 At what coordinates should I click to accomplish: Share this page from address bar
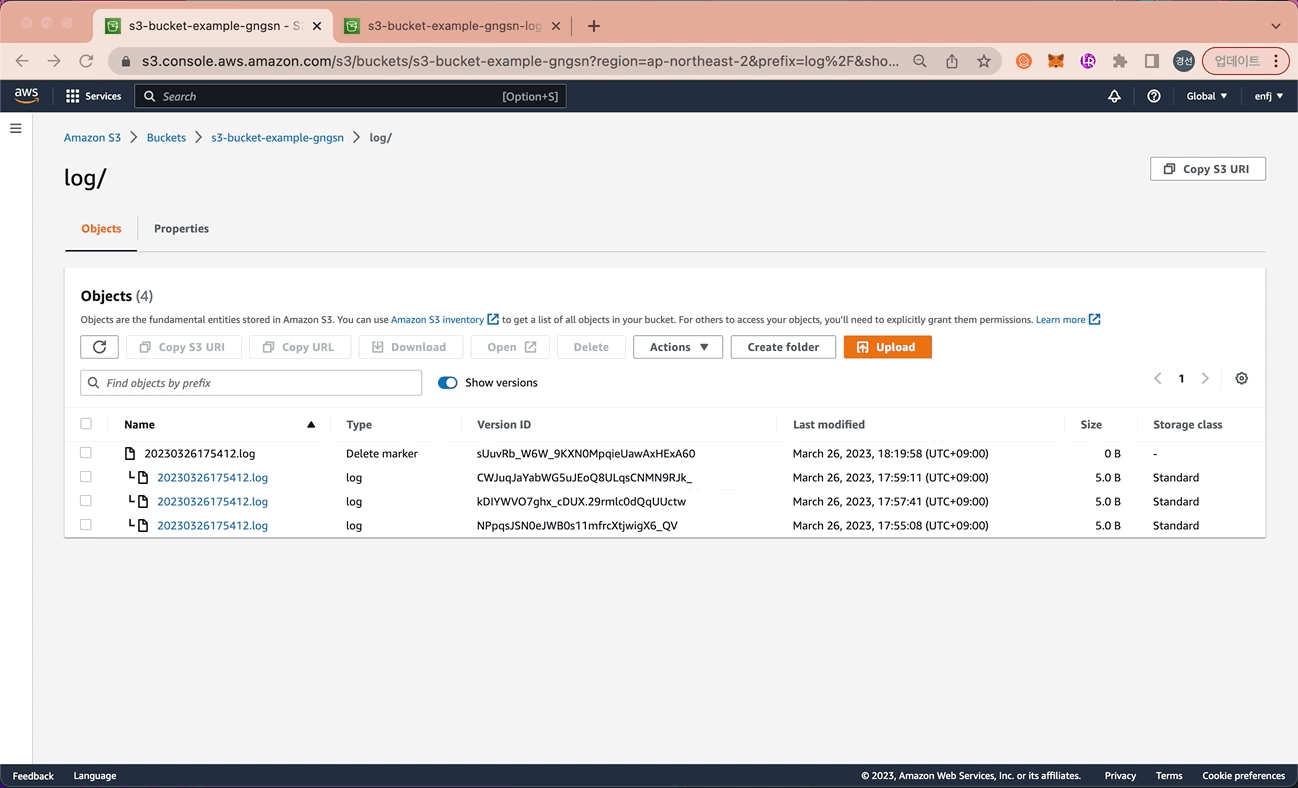click(952, 61)
